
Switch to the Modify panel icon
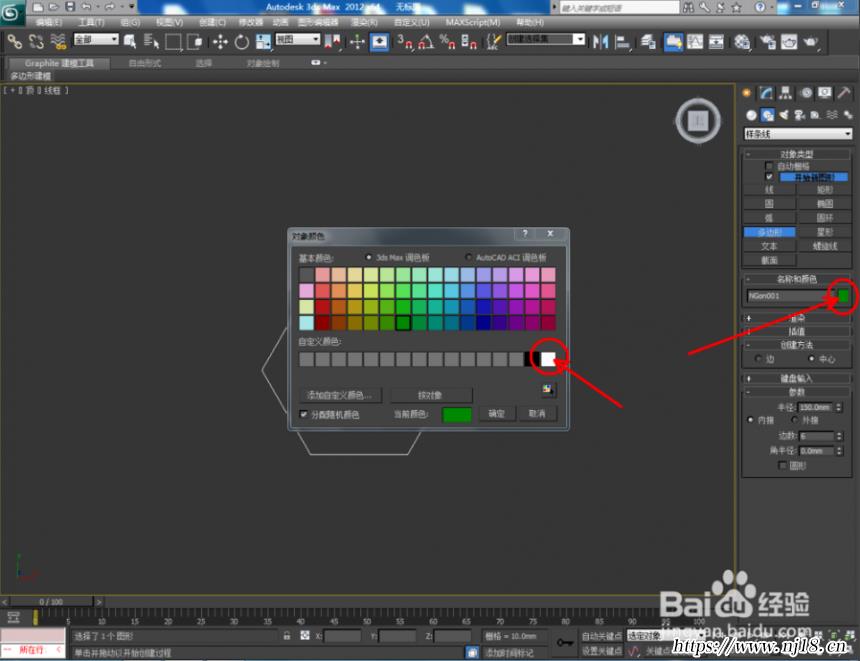tap(766, 93)
